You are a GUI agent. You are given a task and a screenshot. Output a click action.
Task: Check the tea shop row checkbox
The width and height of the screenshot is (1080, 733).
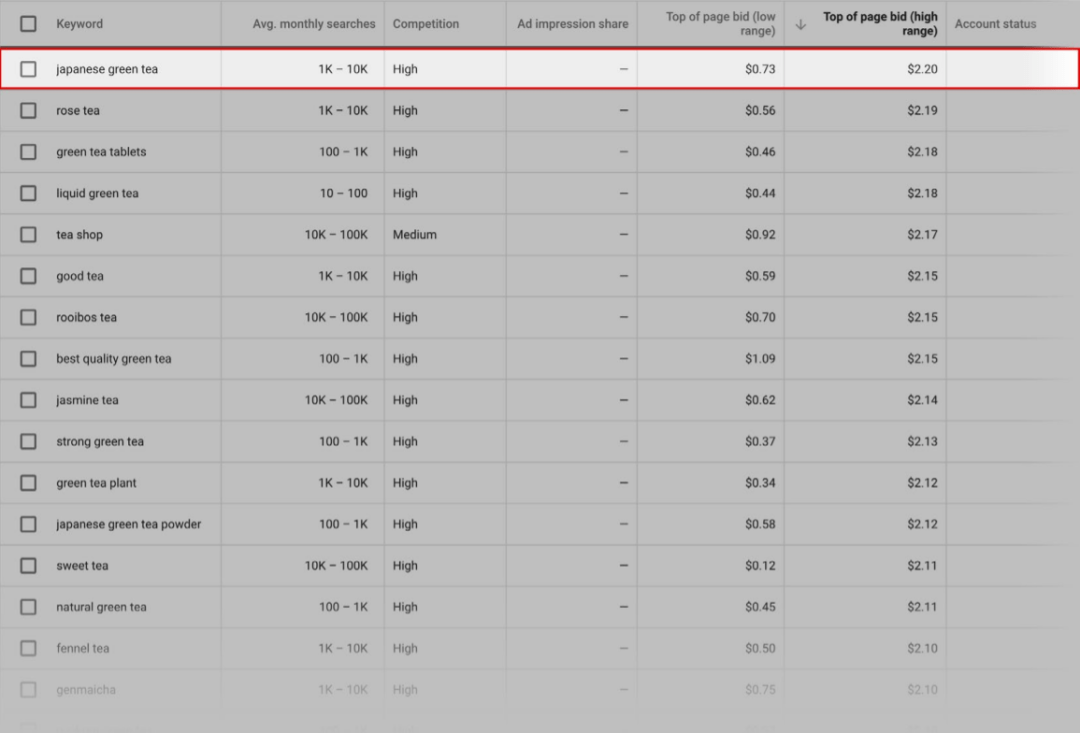28,235
